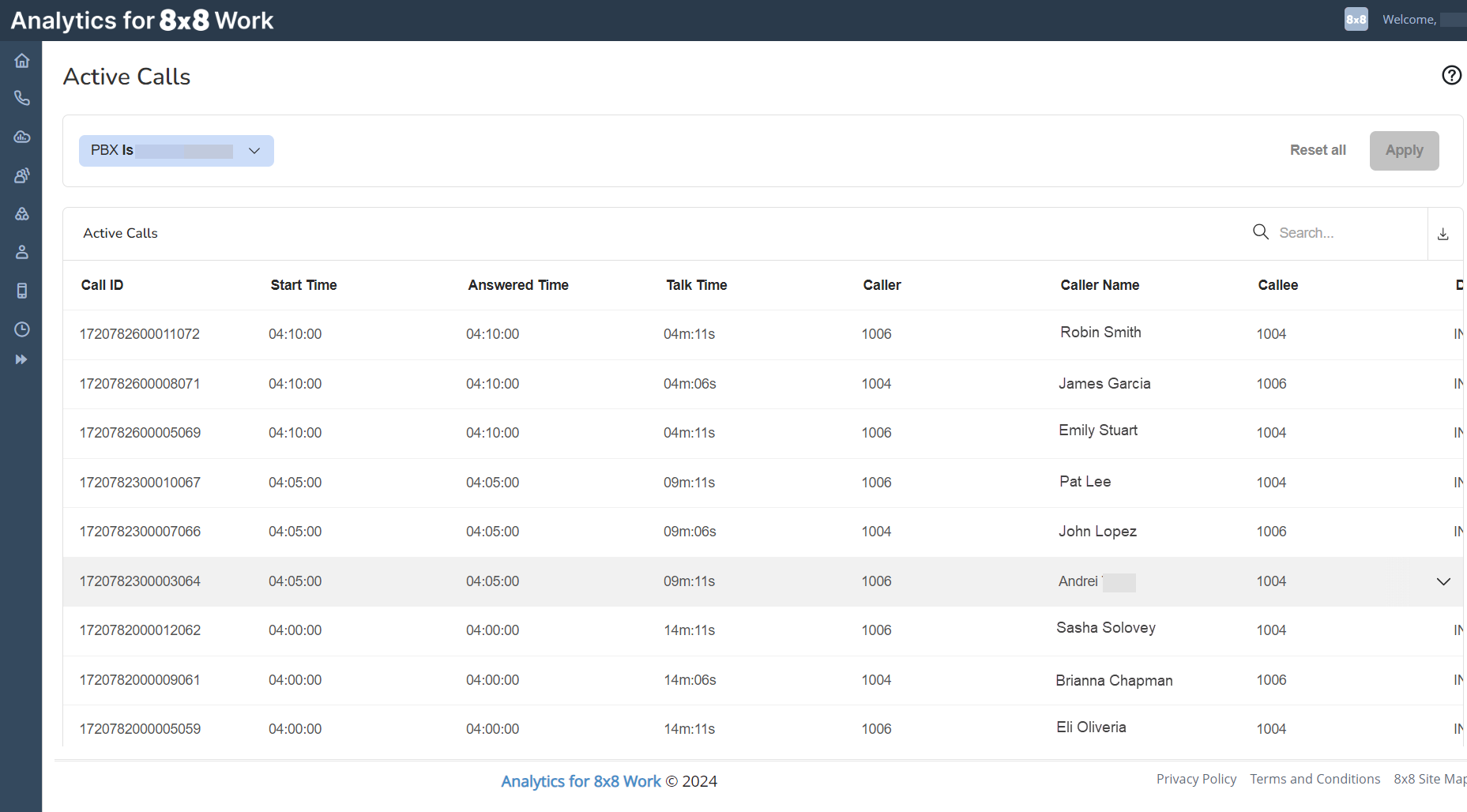Open the cloud analytics icon in sidebar
The image size is (1467, 812).
(21, 136)
